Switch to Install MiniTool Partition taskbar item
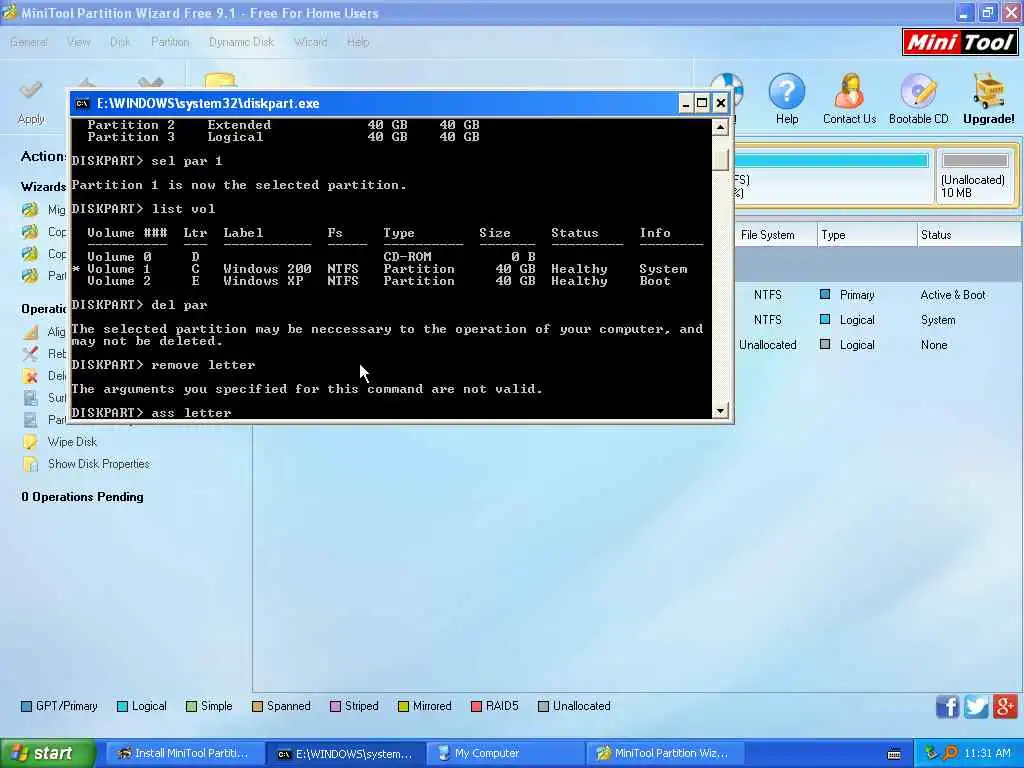Screen dimensions: 1024x768 pyautogui.click(x=184, y=754)
